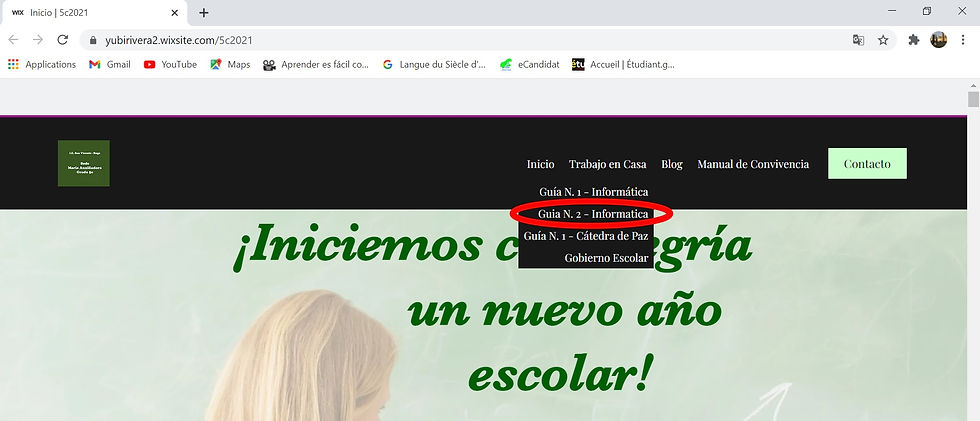Open the Maps bookmark
This screenshot has height=421, width=980.
[230, 64]
